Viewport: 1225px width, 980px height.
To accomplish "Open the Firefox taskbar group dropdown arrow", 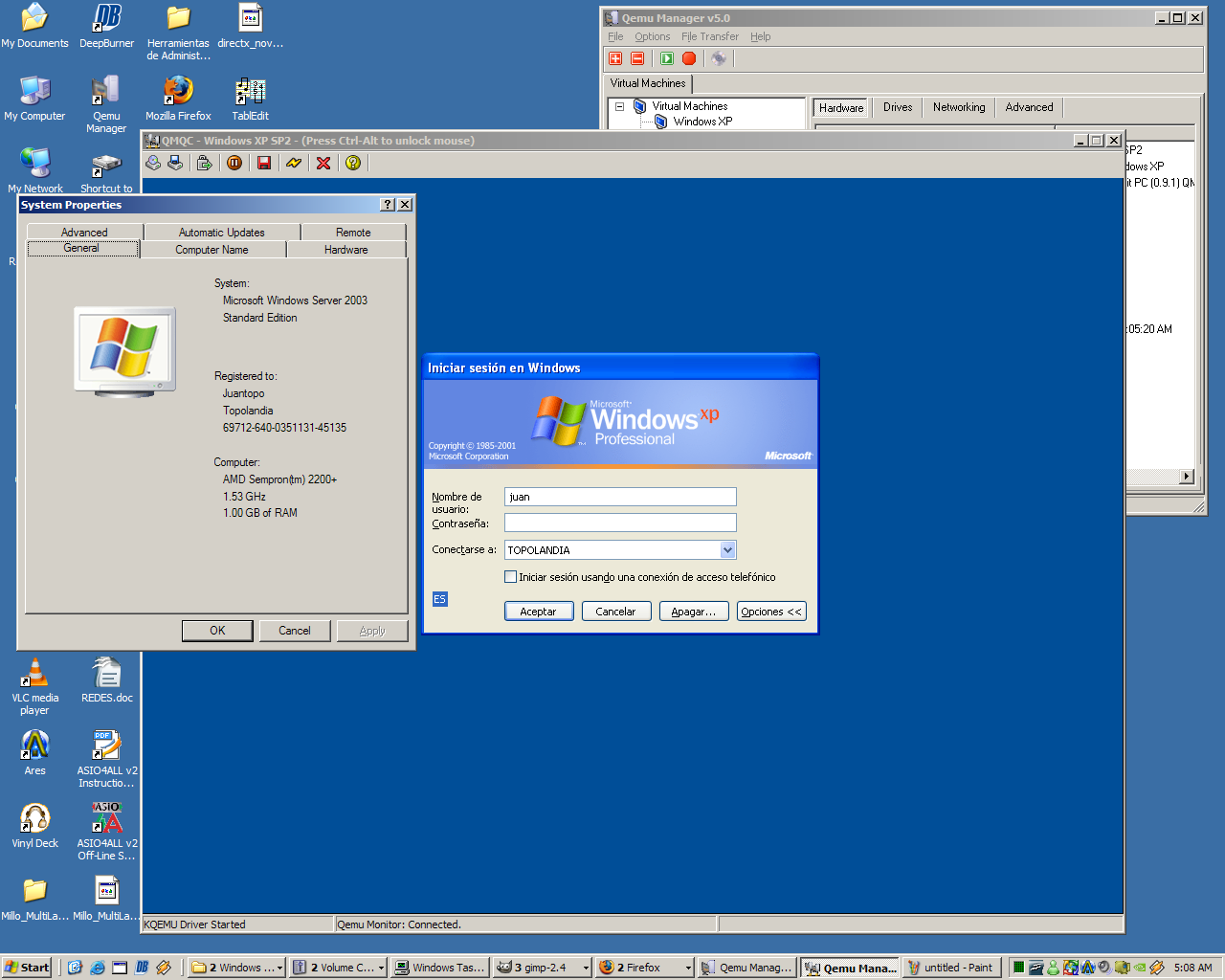I will pos(687,968).
